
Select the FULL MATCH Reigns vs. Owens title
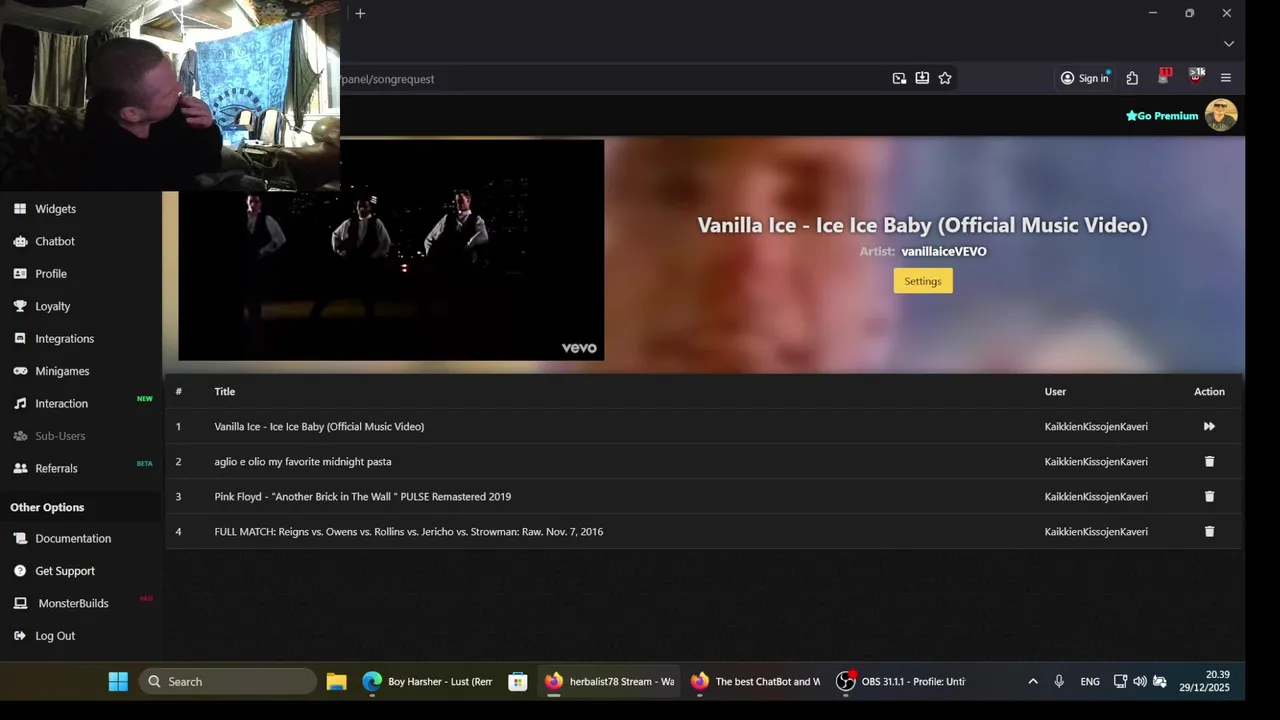click(409, 531)
